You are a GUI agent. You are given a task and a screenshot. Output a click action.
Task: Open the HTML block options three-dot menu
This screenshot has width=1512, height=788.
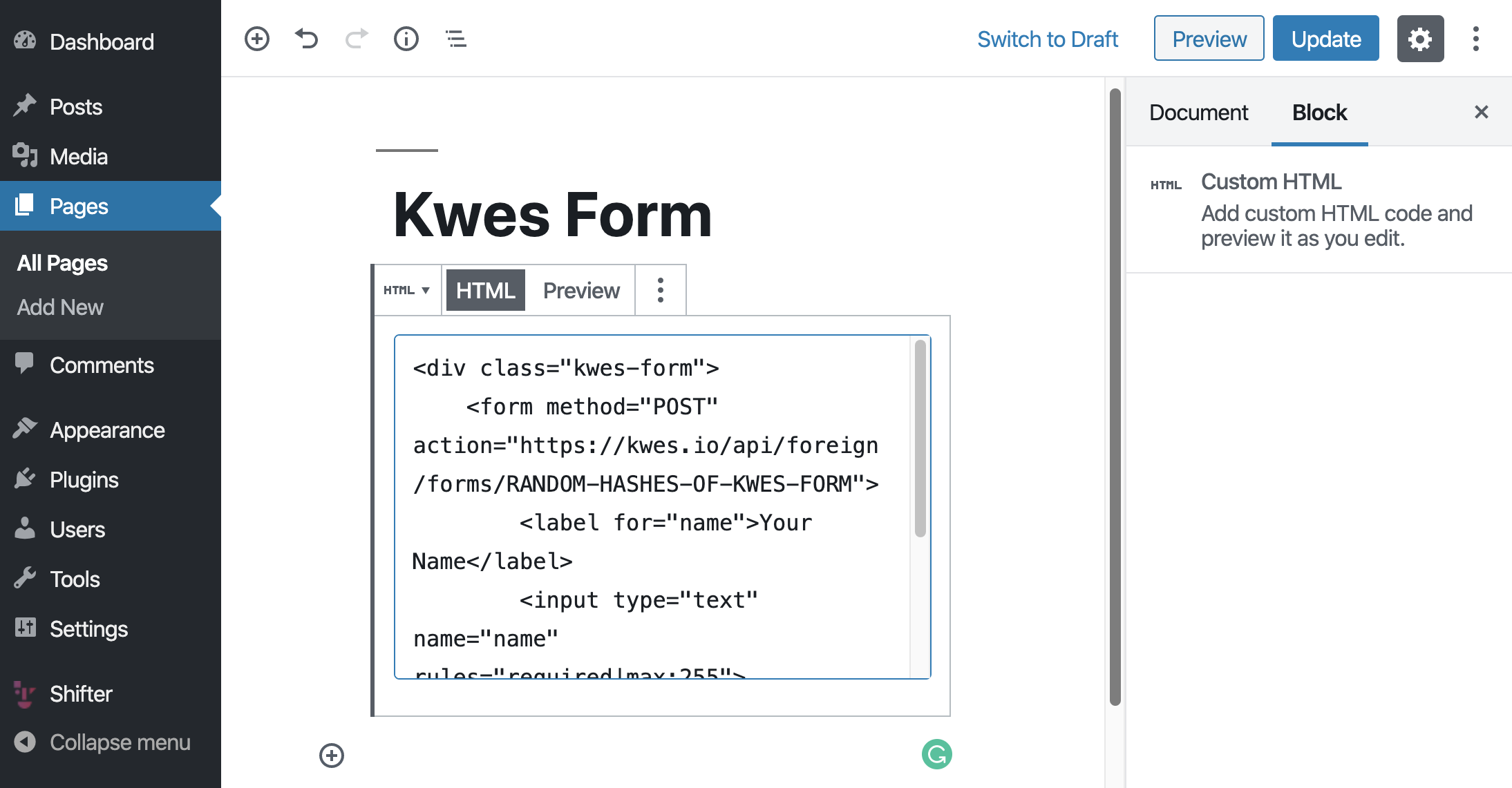tap(661, 290)
